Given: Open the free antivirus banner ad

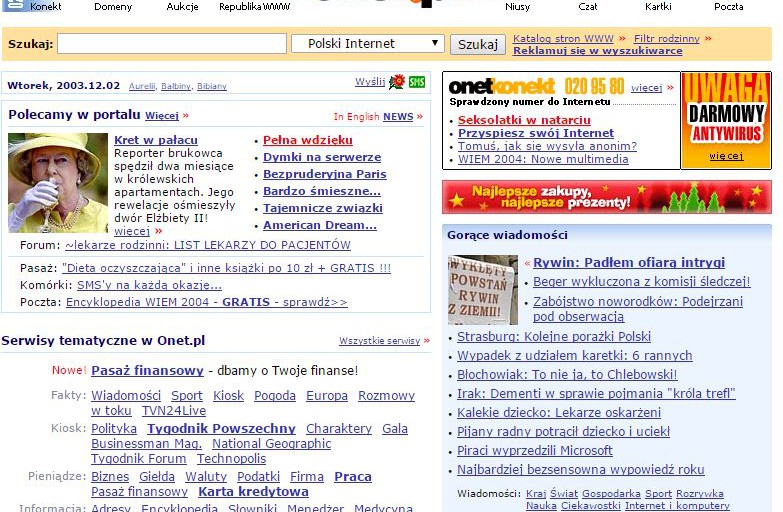Looking at the screenshot, I should tap(726, 120).
